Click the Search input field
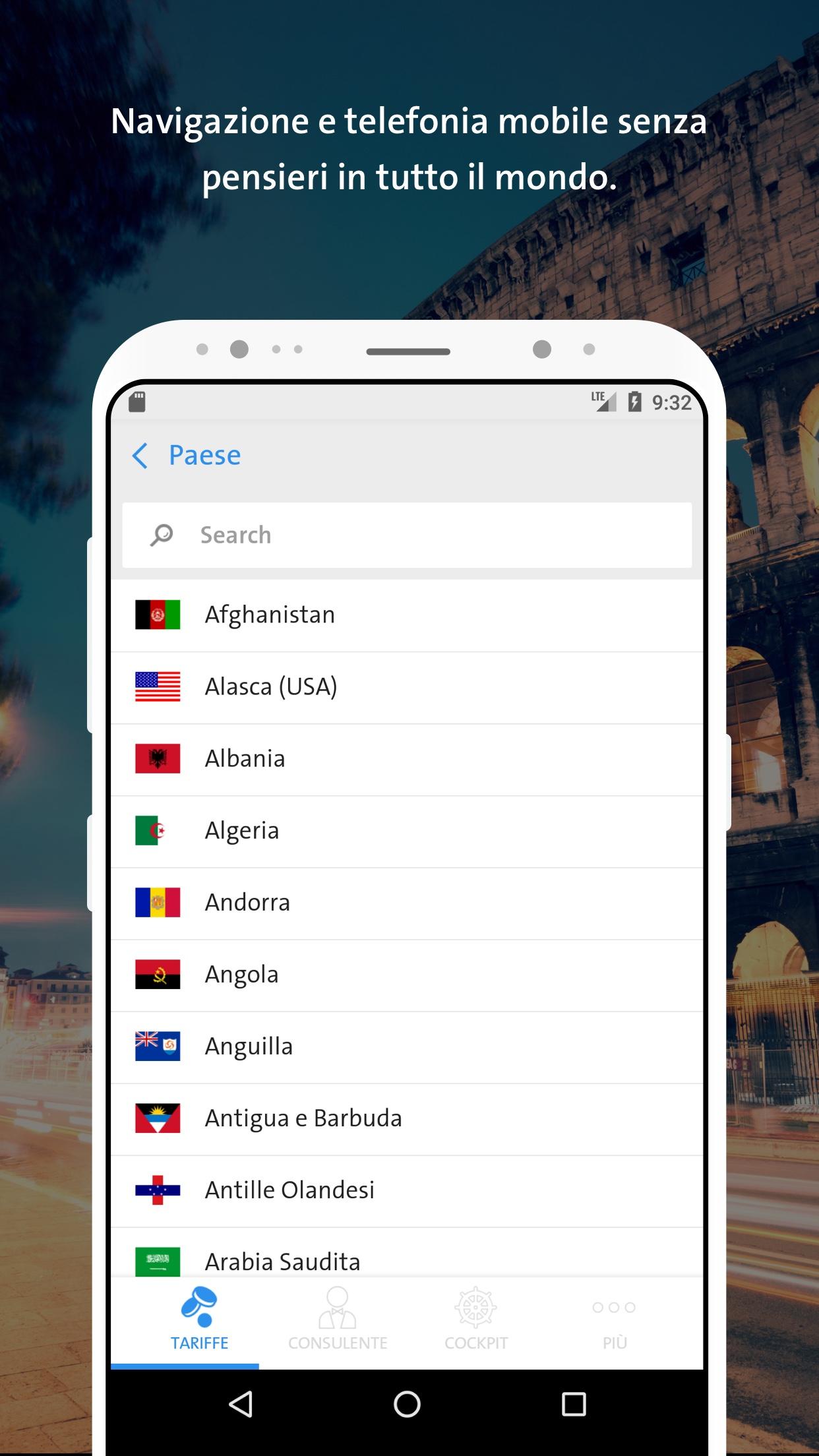This screenshot has width=819, height=1456. [407, 535]
